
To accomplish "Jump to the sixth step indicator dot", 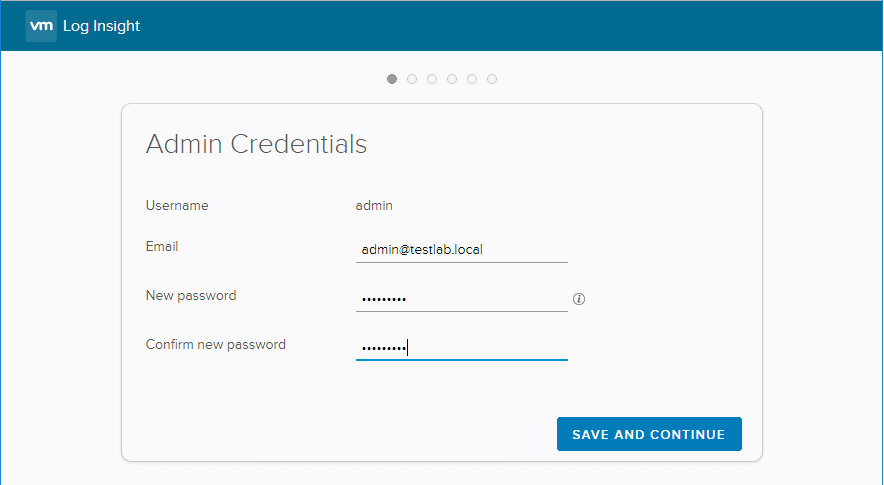I will tap(492, 79).
